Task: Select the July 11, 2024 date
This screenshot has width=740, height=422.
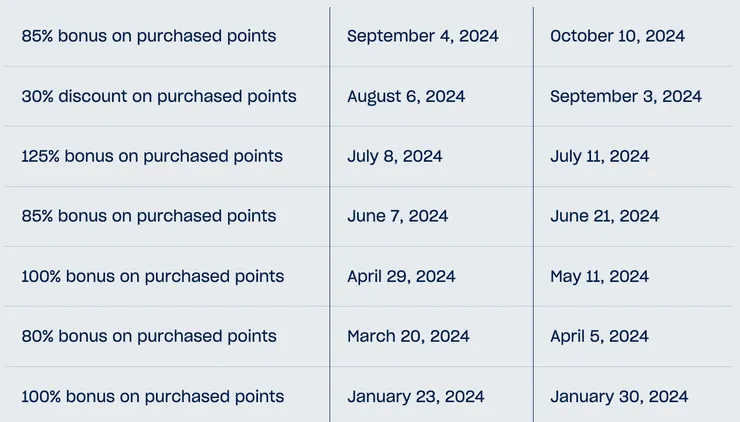Action: click(600, 157)
